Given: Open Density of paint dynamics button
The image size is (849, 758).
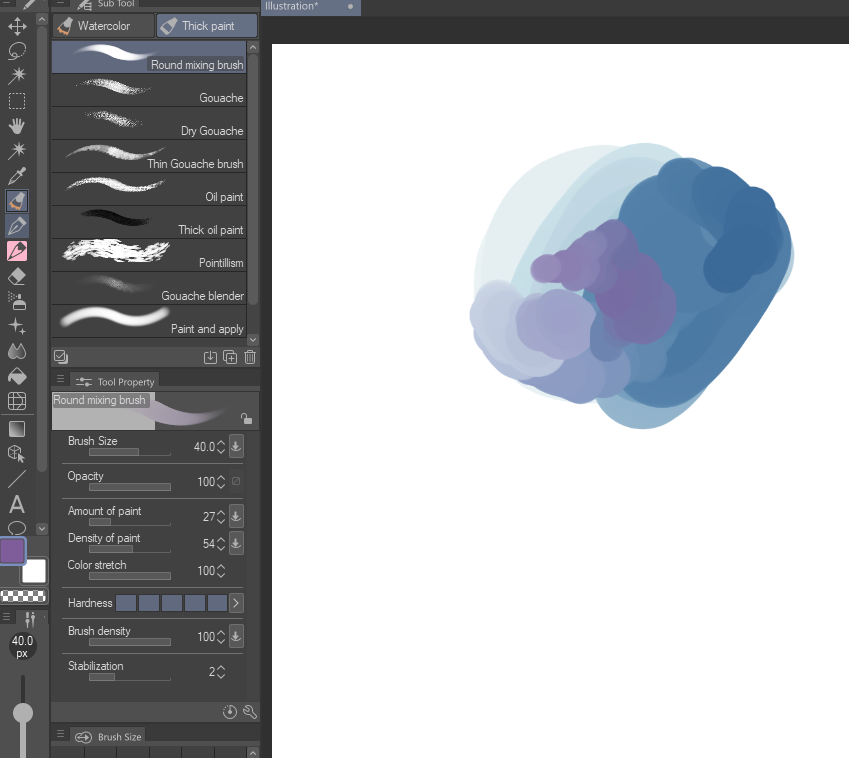Looking at the screenshot, I should tap(236, 543).
